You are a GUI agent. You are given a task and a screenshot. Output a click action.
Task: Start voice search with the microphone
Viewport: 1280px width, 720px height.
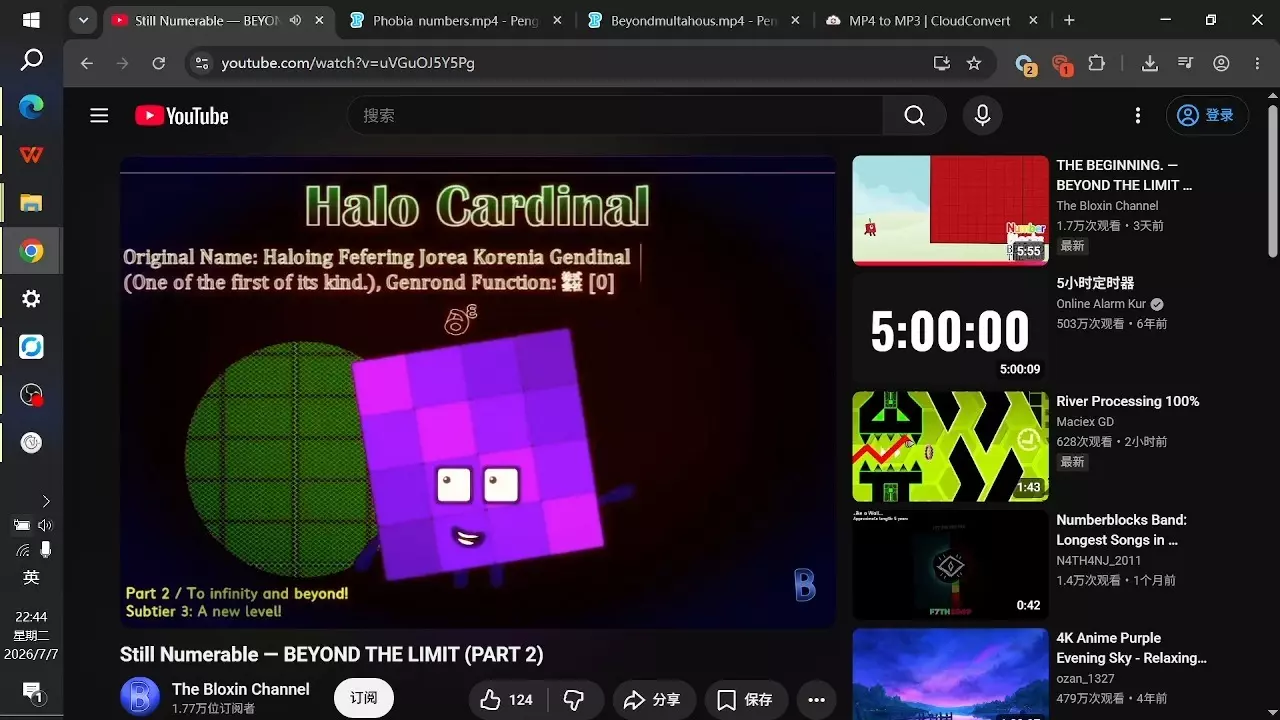[x=983, y=116]
